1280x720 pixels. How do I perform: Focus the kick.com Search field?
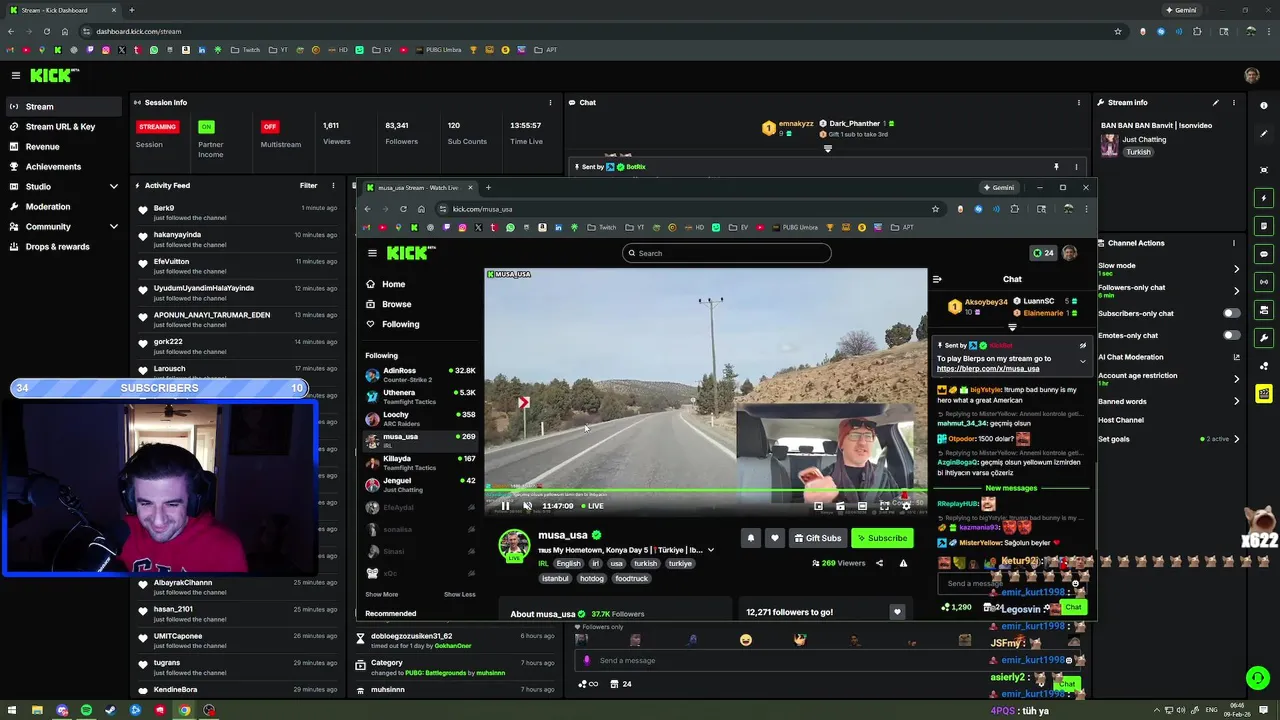click(726, 253)
